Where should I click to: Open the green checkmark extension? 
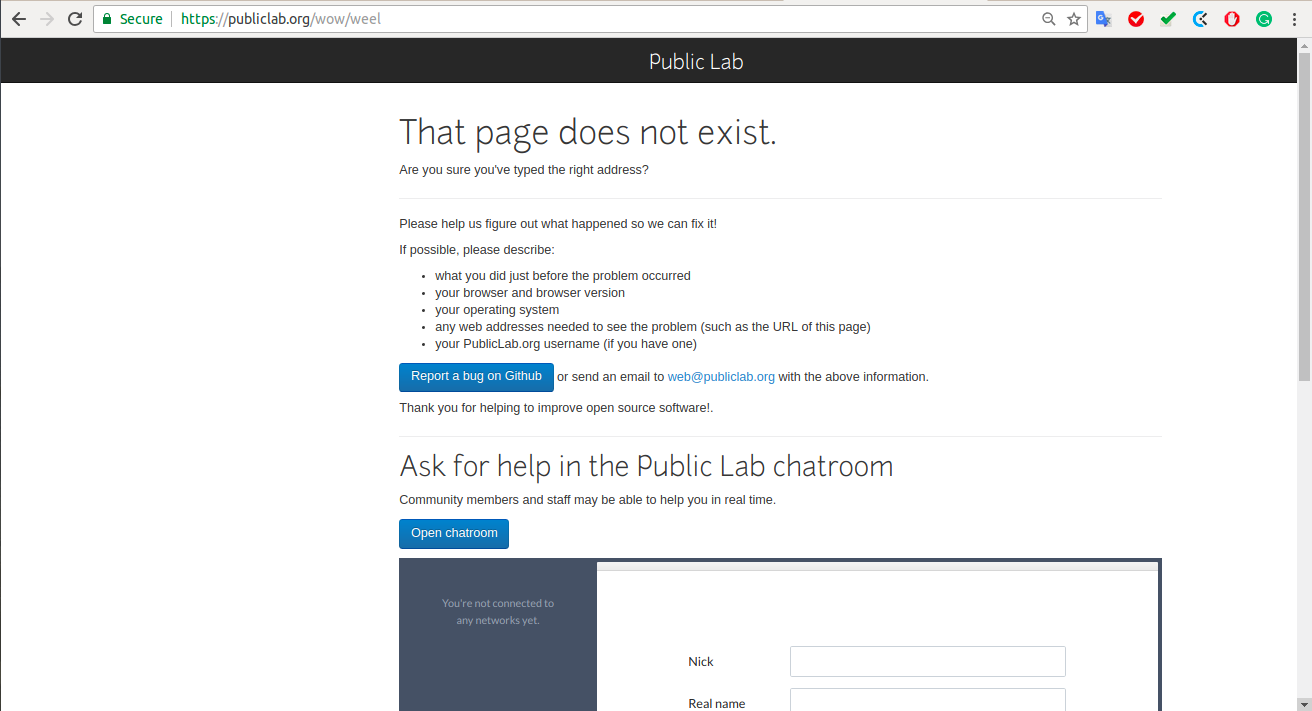[x=1168, y=19]
